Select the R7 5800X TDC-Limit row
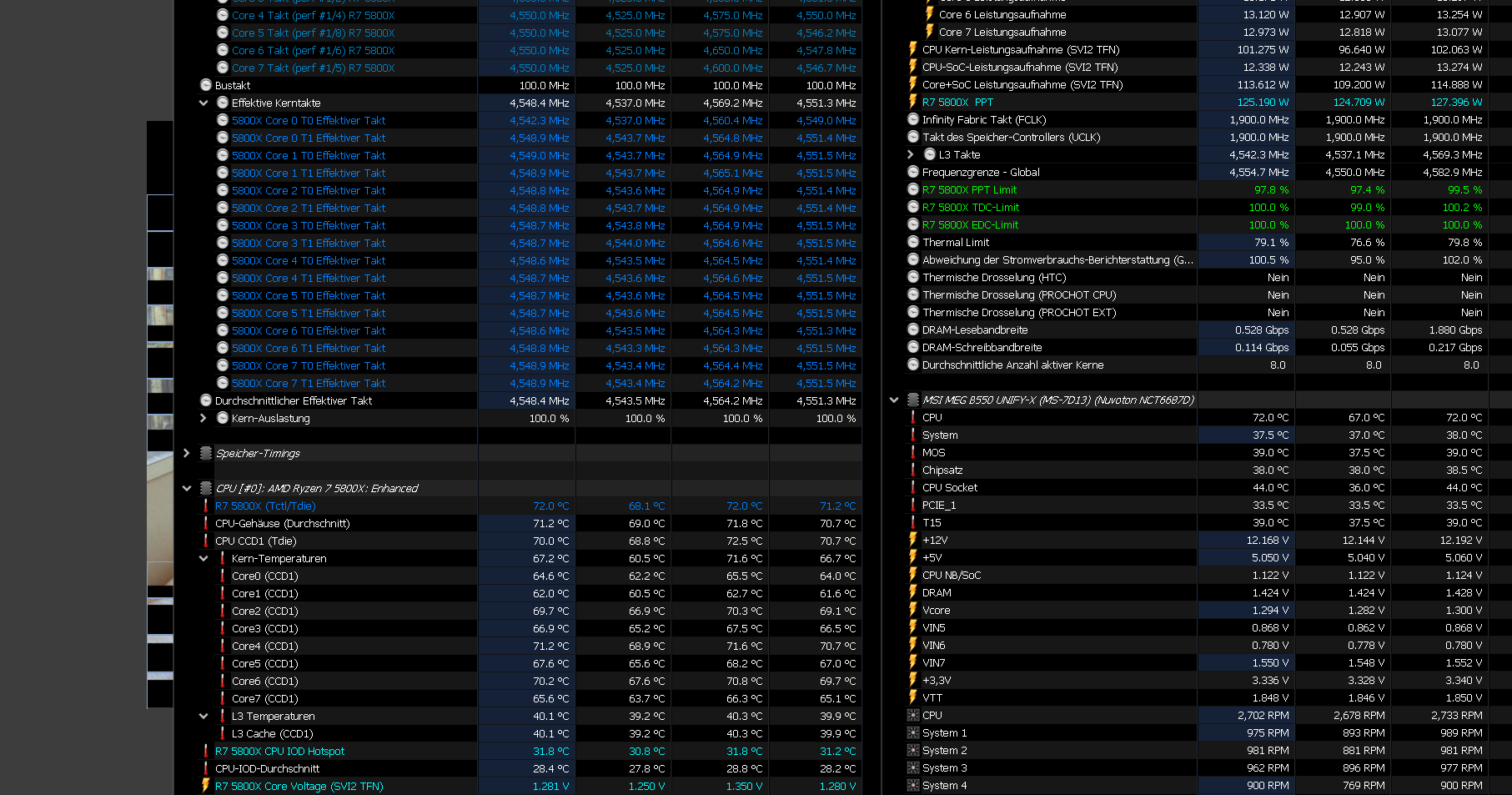 (1197, 207)
